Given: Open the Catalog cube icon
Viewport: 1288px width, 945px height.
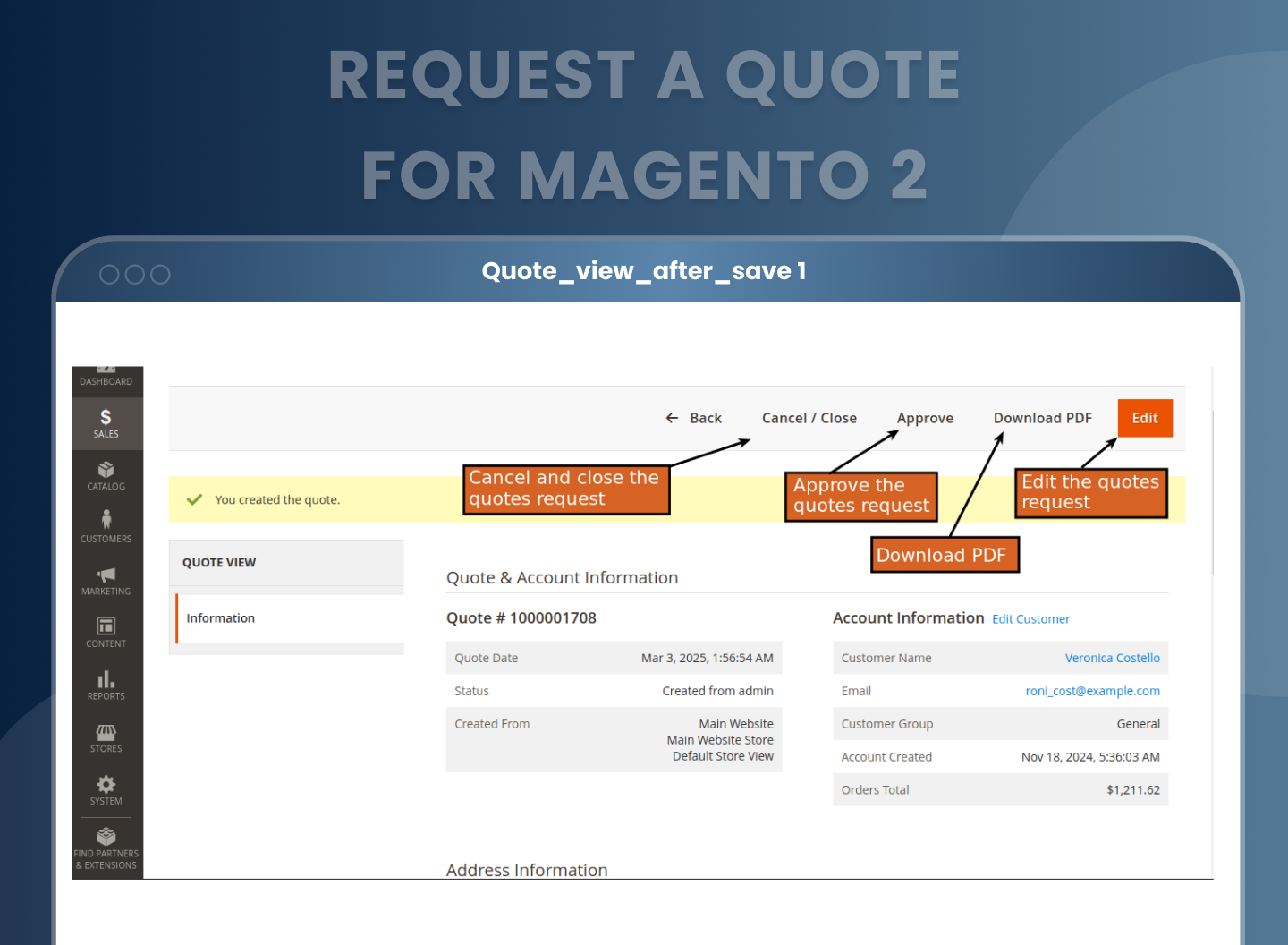Looking at the screenshot, I should point(106,470).
